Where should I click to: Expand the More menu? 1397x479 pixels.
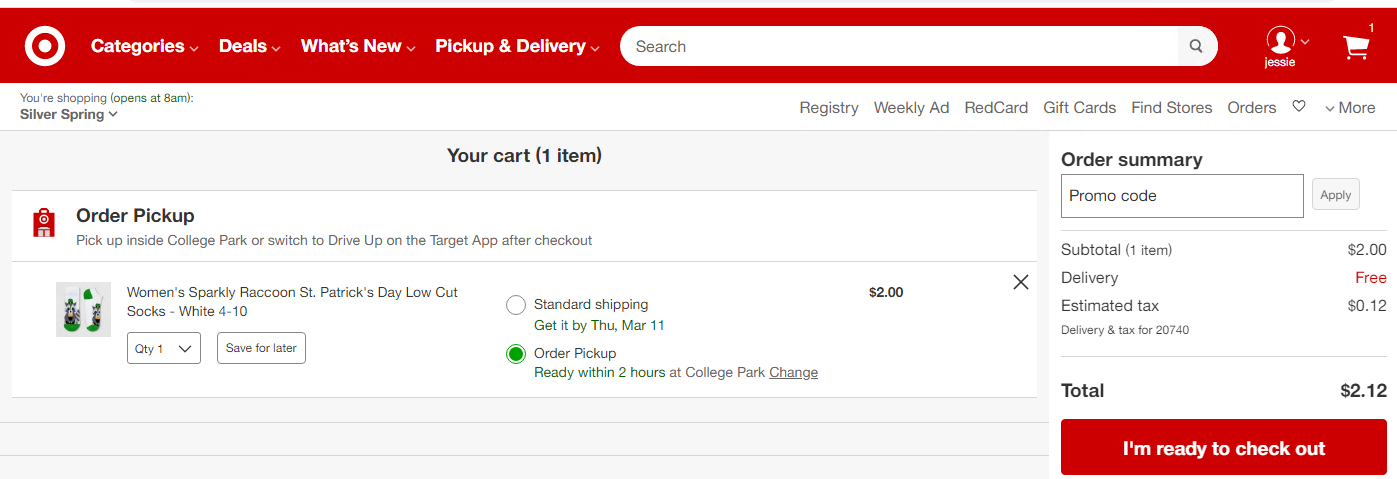[x=1349, y=108]
